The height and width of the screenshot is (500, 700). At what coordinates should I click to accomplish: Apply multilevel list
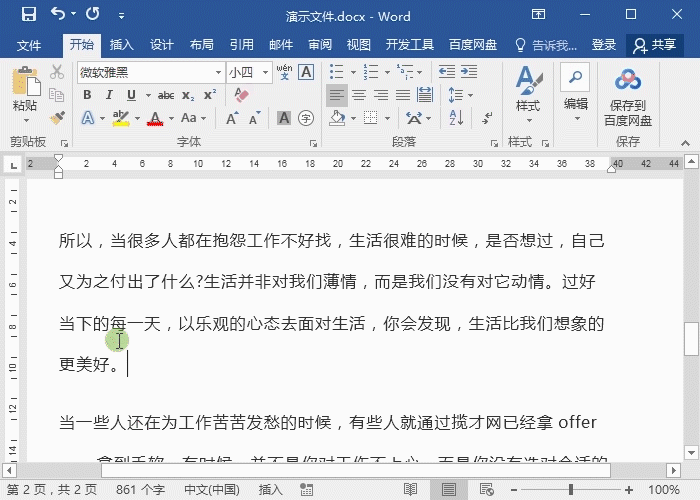click(405, 71)
